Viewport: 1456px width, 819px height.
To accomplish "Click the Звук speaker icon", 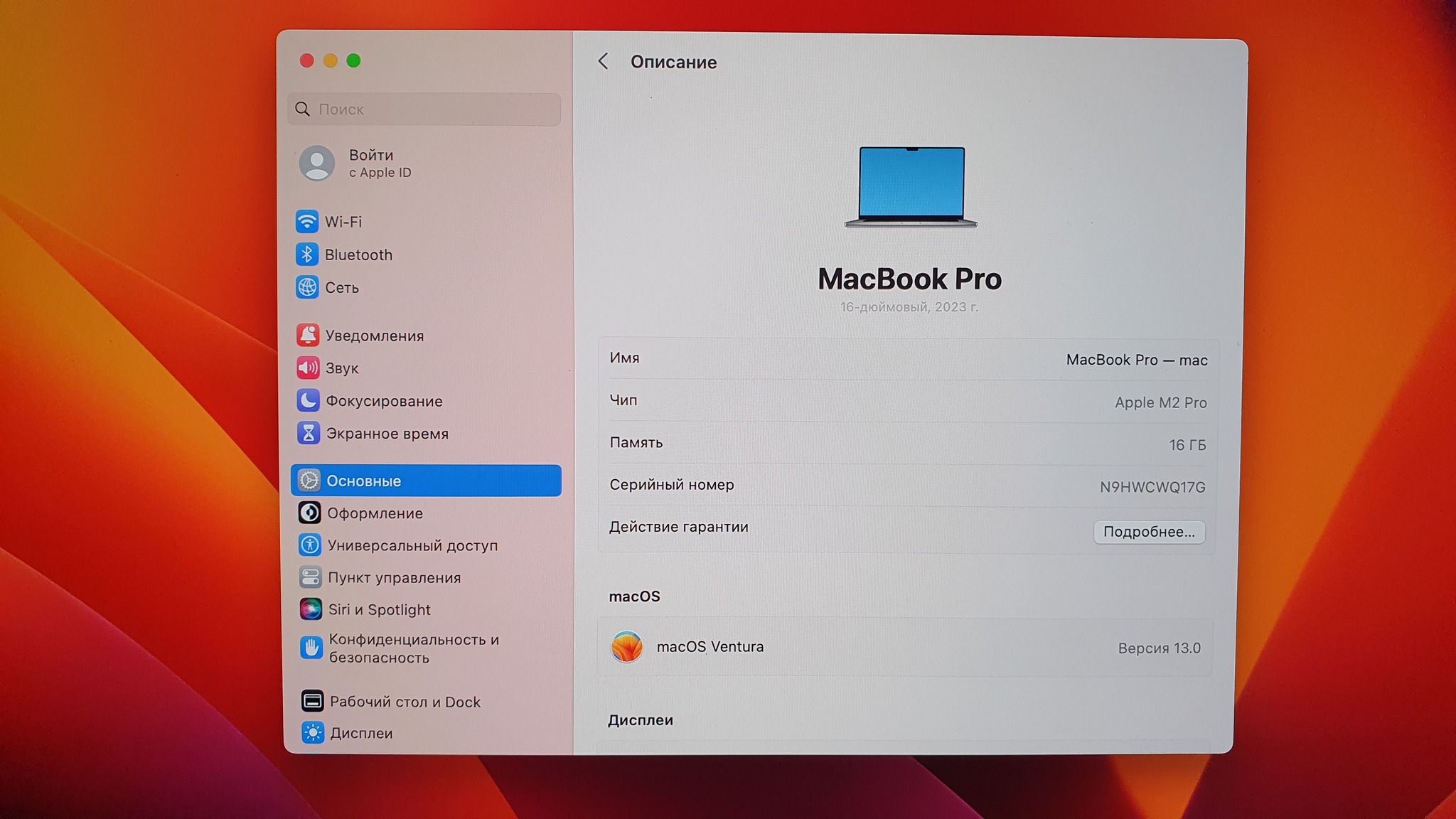I will click(308, 368).
